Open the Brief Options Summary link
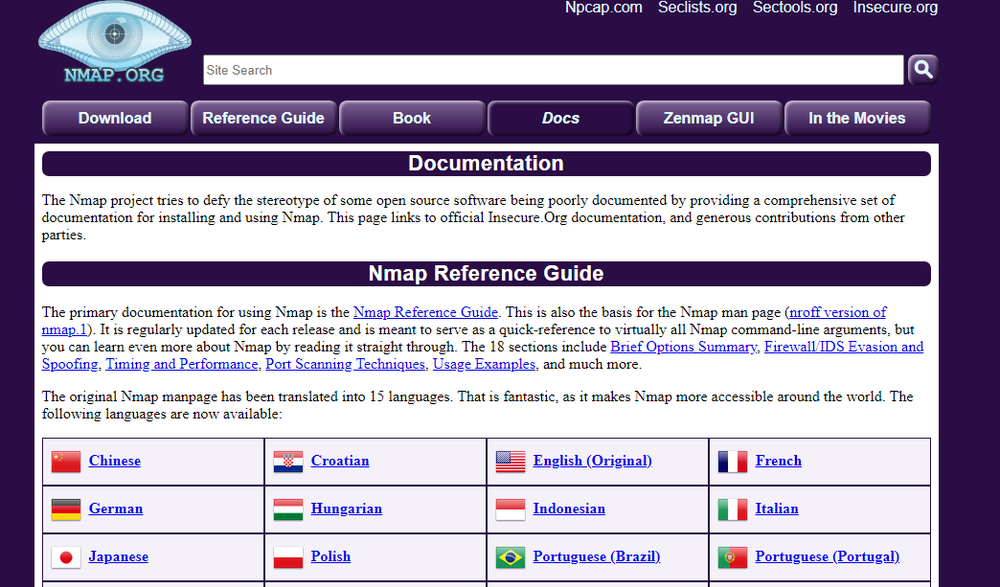Viewport: 1000px width, 587px height. pyautogui.click(x=683, y=346)
